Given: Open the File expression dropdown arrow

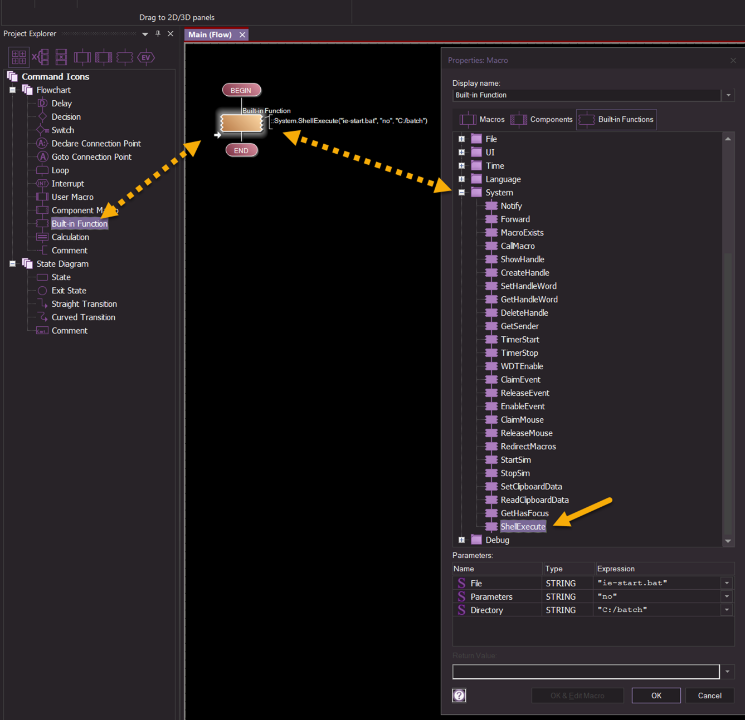Looking at the screenshot, I should pos(729,583).
